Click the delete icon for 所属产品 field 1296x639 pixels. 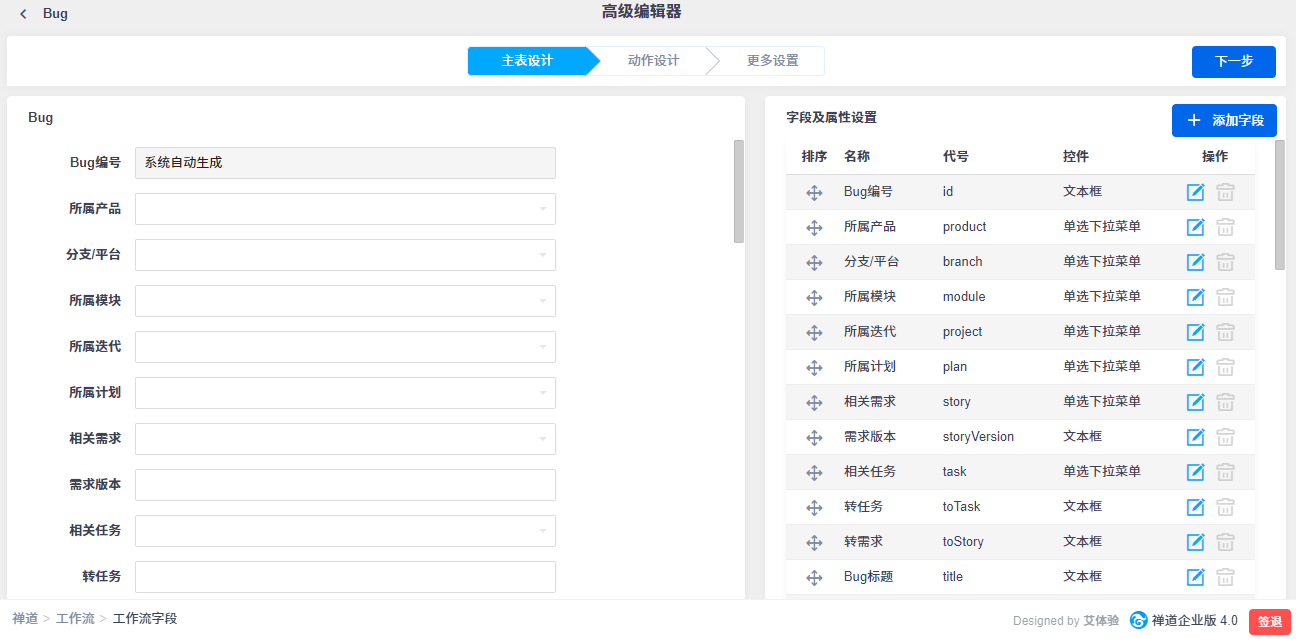coord(1225,227)
